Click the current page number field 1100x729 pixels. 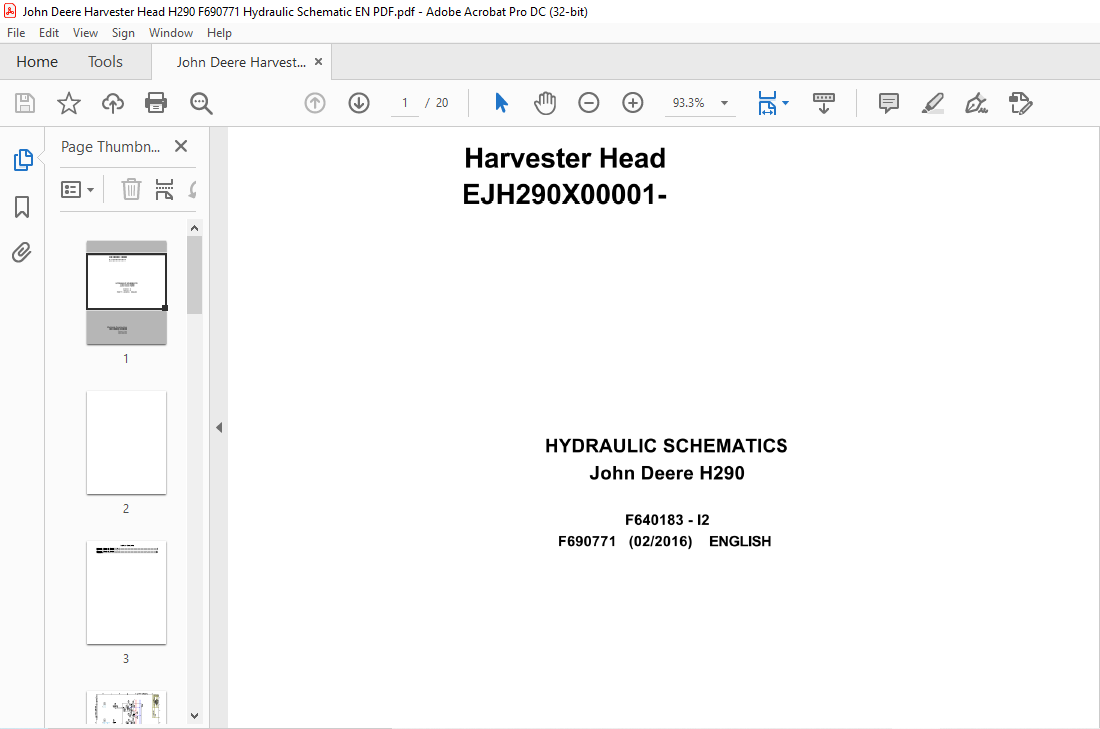pos(405,103)
